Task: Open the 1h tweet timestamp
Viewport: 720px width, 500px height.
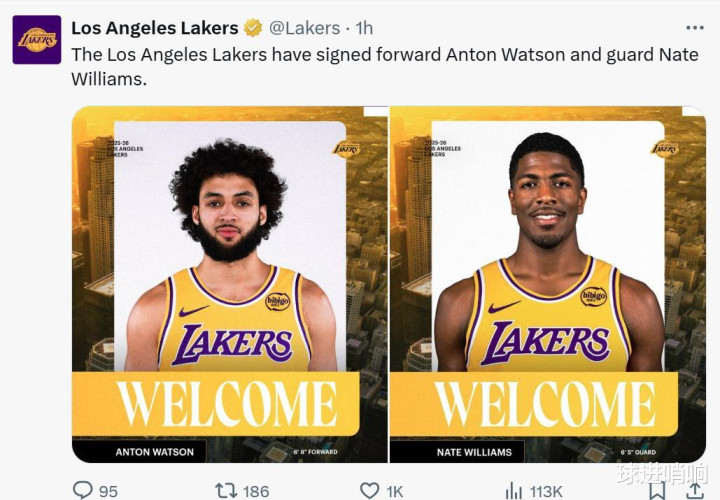Action: [x=364, y=28]
